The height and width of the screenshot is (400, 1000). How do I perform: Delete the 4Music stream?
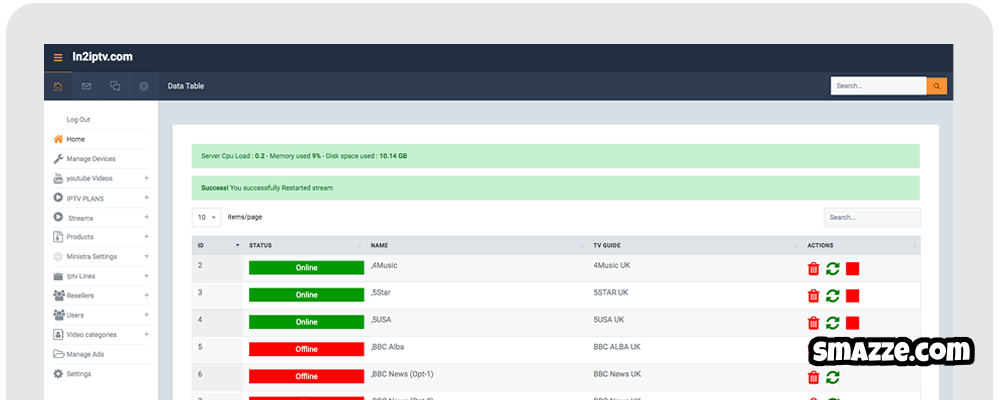tap(813, 269)
